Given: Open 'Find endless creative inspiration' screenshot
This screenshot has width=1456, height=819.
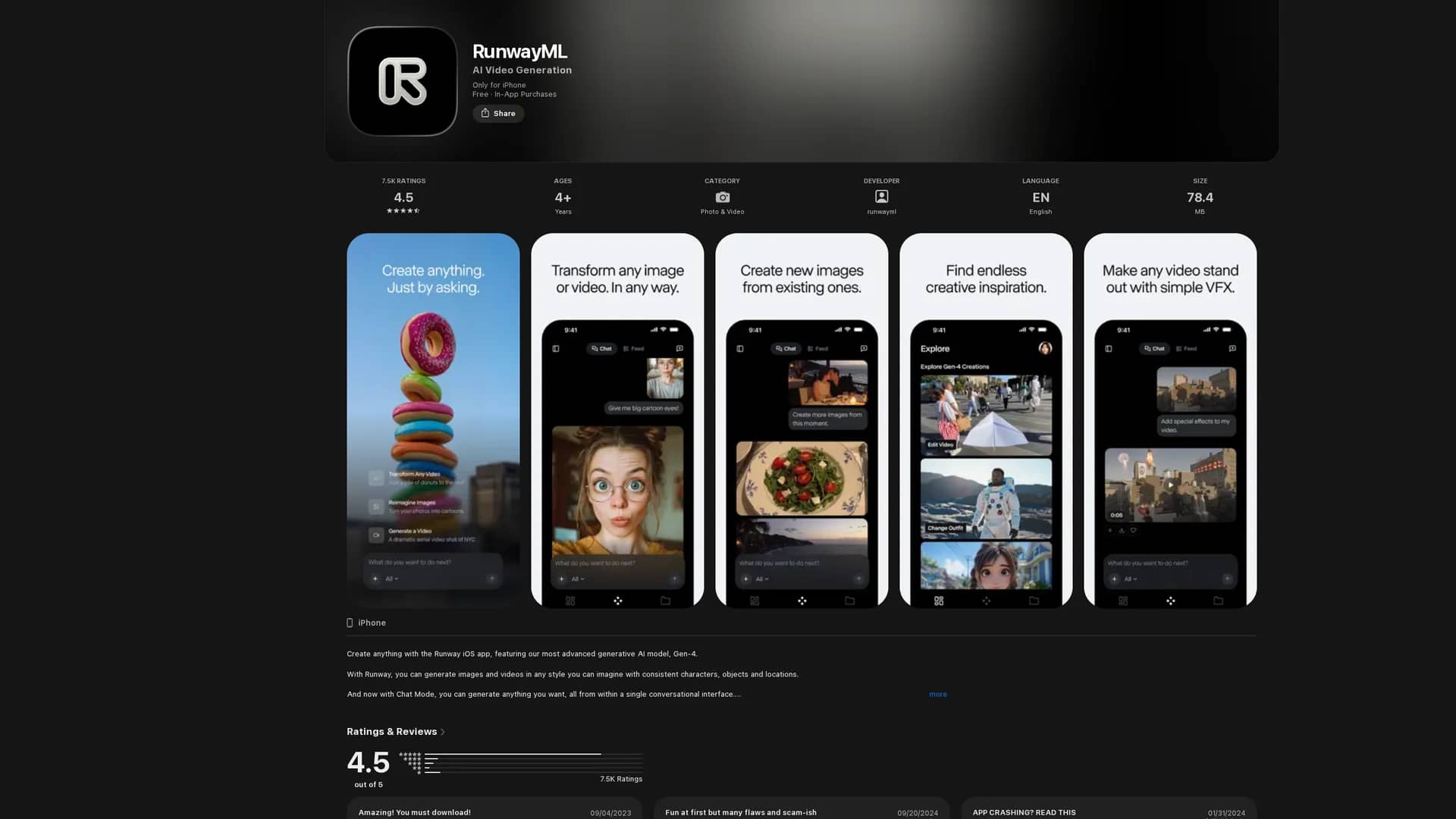Looking at the screenshot, I should coord(986,420).
